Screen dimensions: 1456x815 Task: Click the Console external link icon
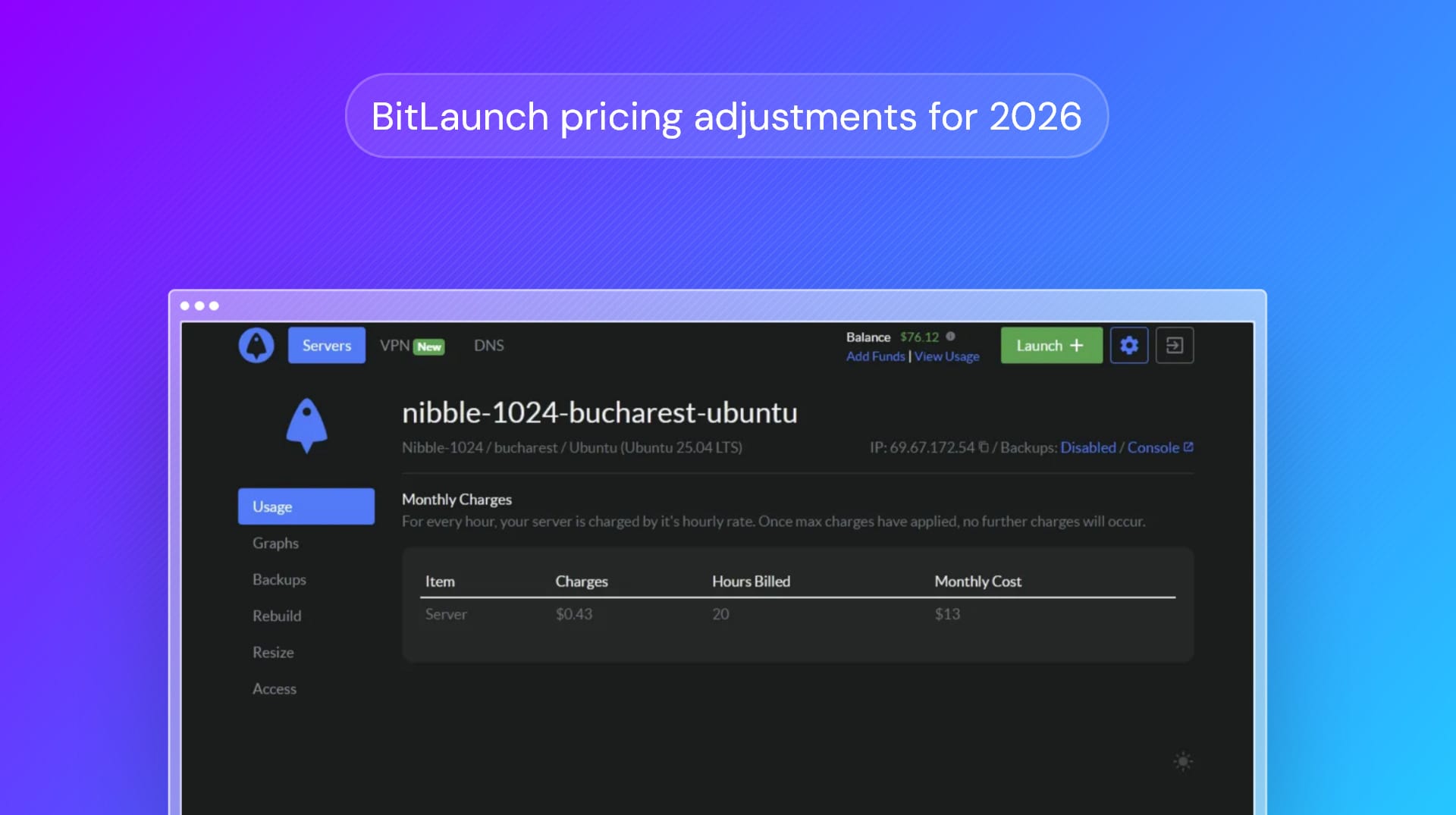(1188, 447)
